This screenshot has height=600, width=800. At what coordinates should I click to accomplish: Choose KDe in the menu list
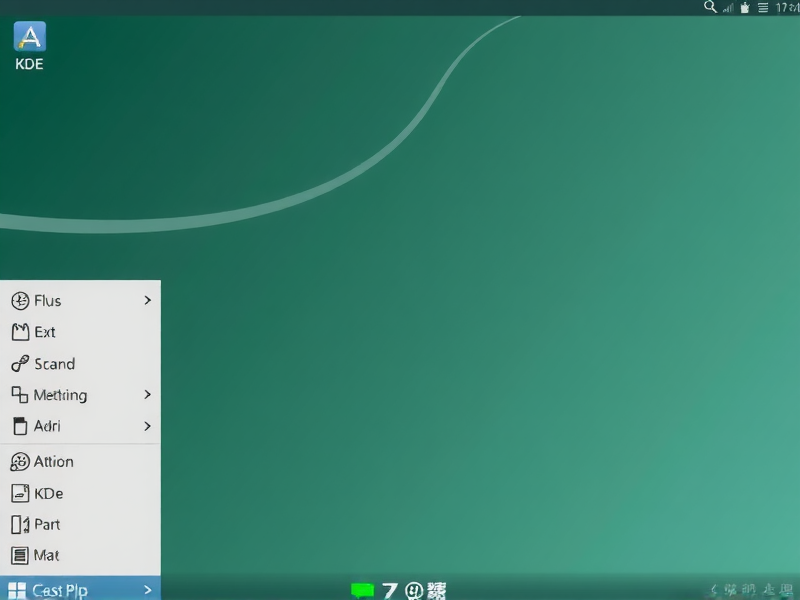50,493
